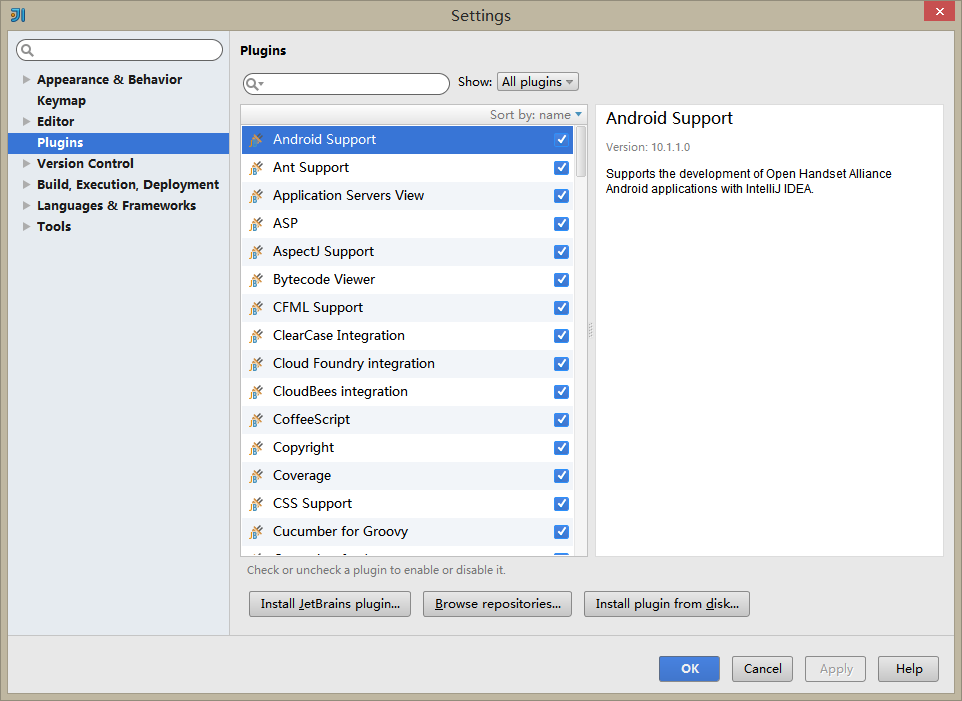The height and width of the screenshot is (701, 962).
Task: Uncheck CFML Support plugin
Action: click(x=561, y=308)
